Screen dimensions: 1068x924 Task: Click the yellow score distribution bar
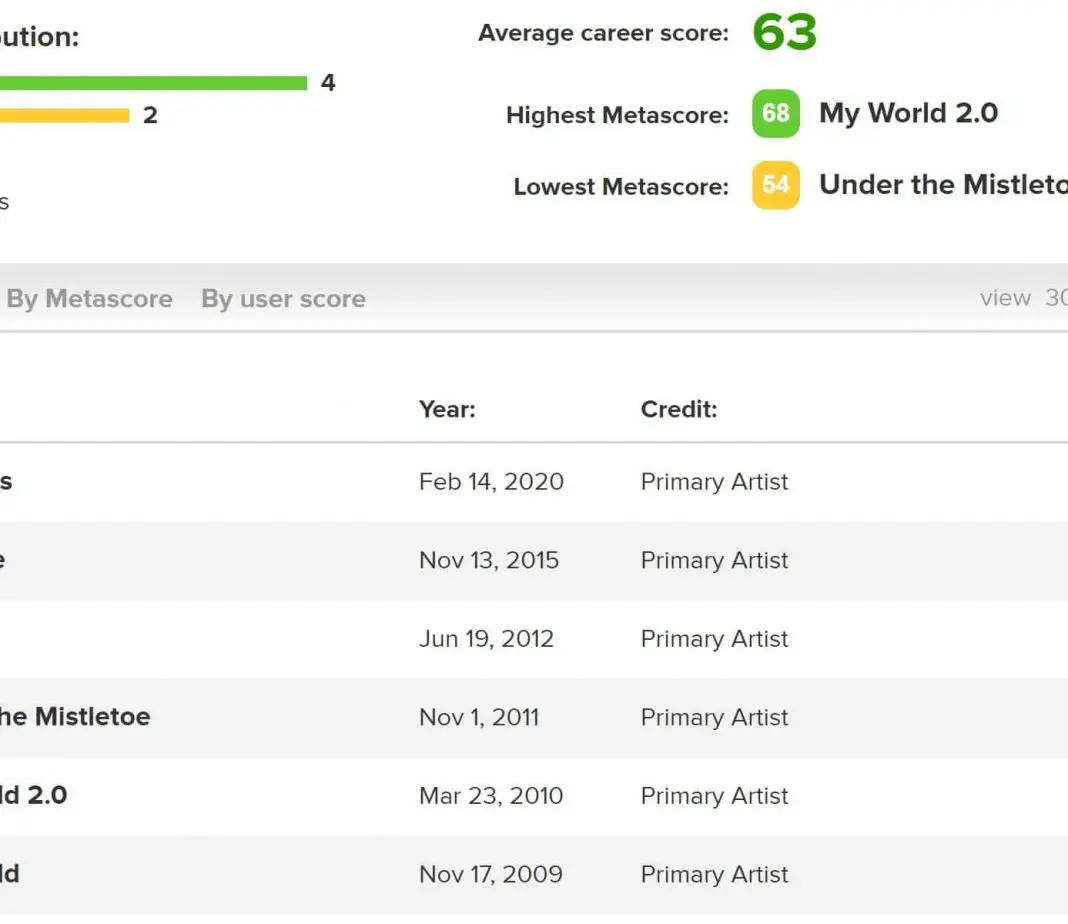click(64, 115)
